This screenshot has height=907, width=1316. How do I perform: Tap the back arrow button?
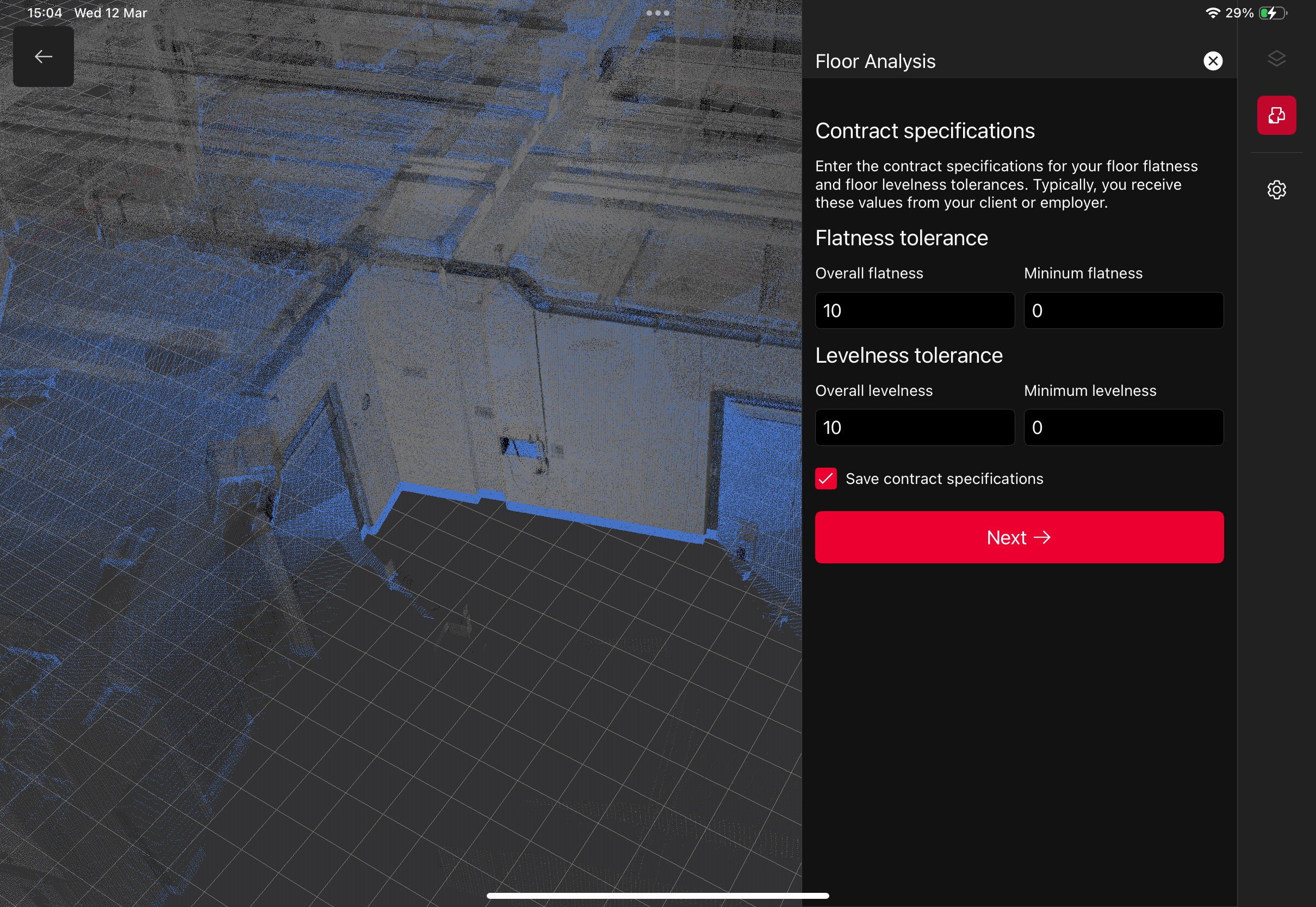[43, 56]
